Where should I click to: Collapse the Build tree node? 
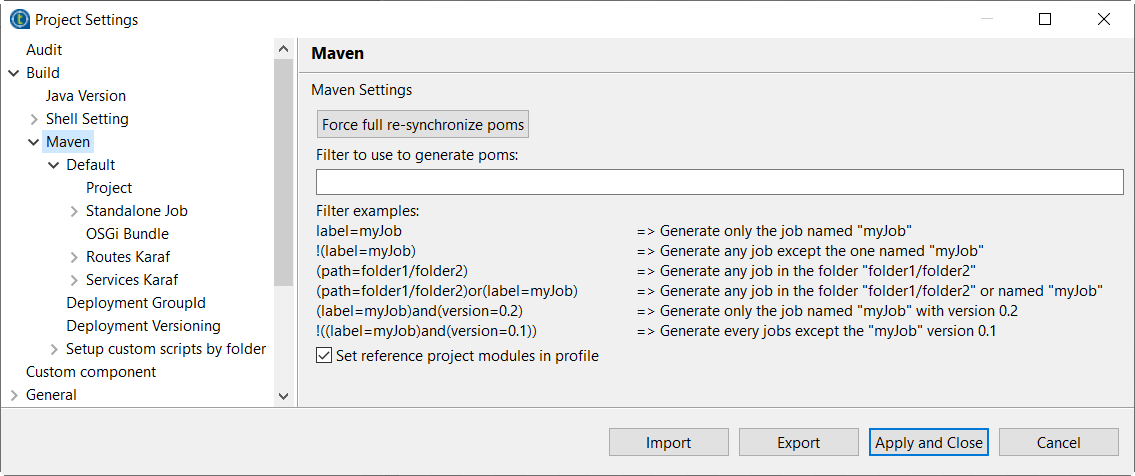point(14,73)
